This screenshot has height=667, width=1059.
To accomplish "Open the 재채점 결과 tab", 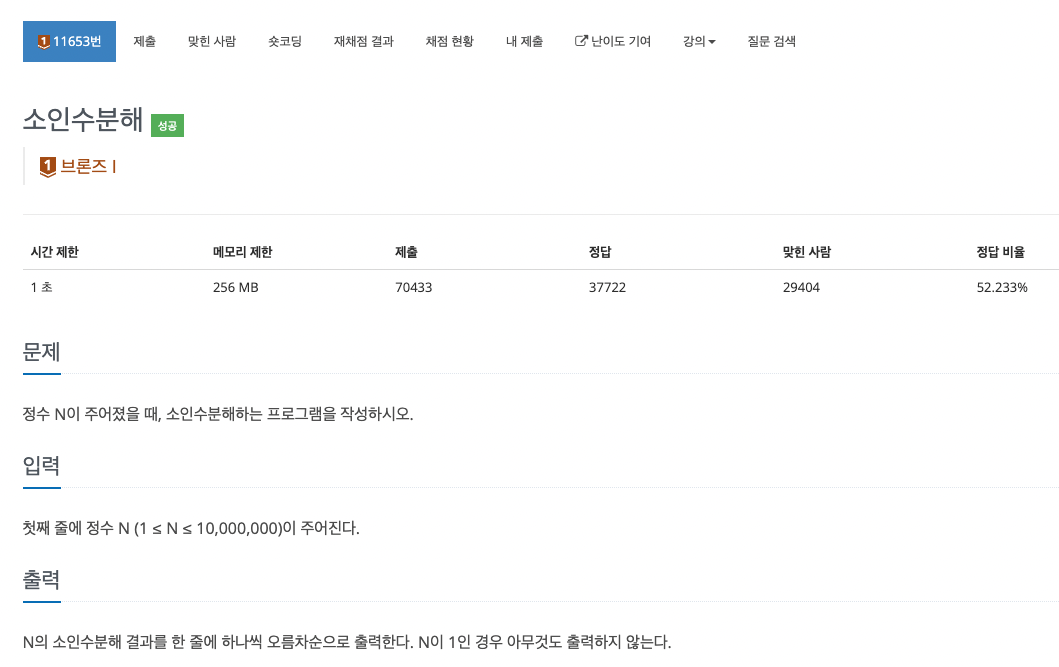I will (x=363, y=41).
